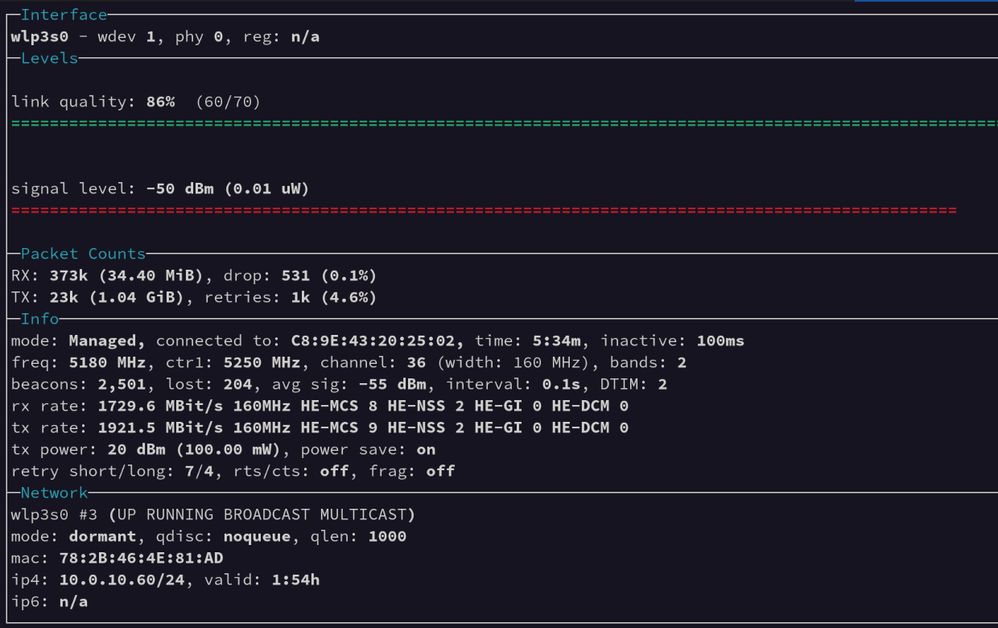998x628 pixels.
Task: Click the link quality 86% value
Action: pyautogui.click(x=160, y=102)
